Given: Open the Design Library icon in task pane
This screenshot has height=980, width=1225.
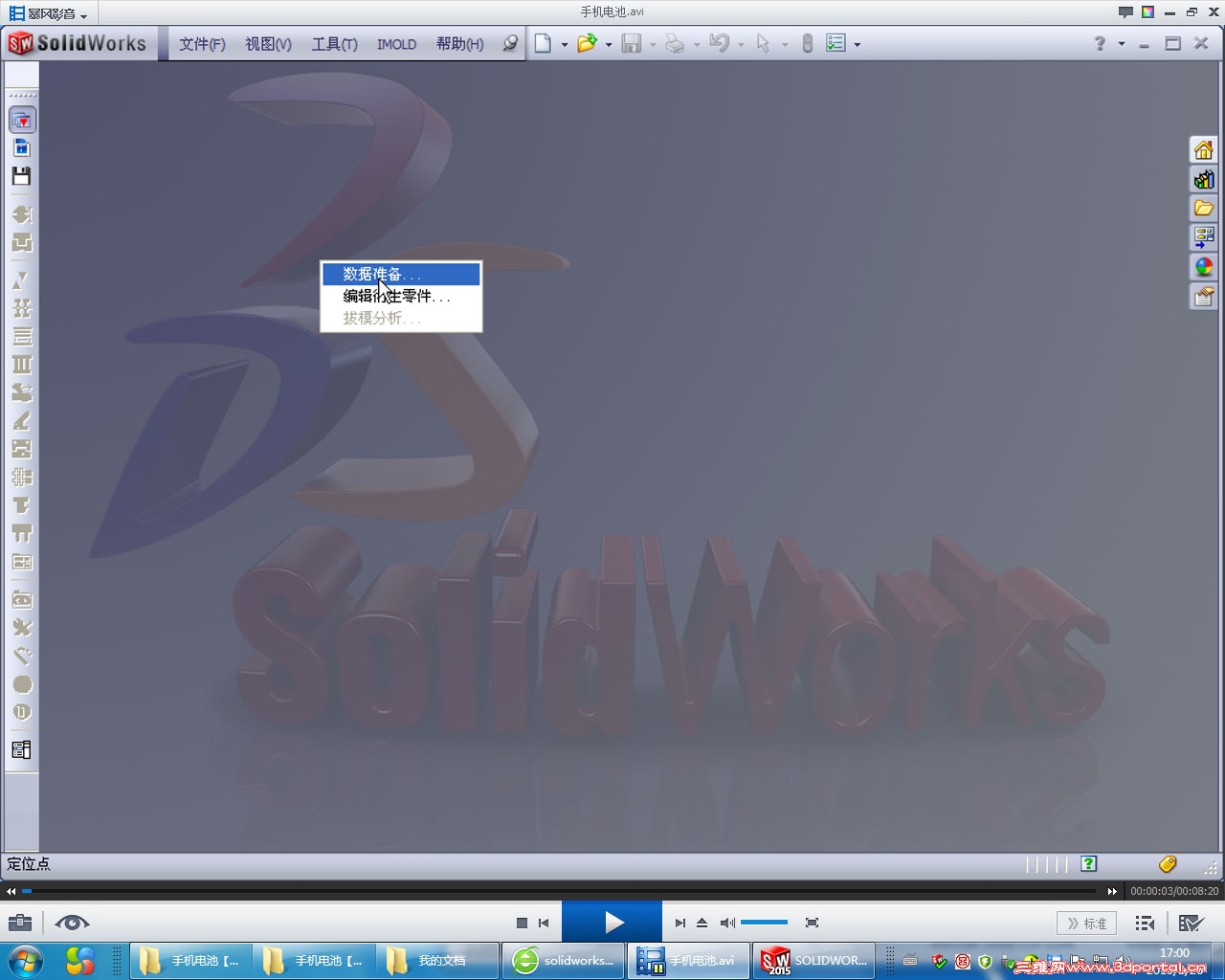Looking at the screenshot, I should click(x=1204, y=179).
